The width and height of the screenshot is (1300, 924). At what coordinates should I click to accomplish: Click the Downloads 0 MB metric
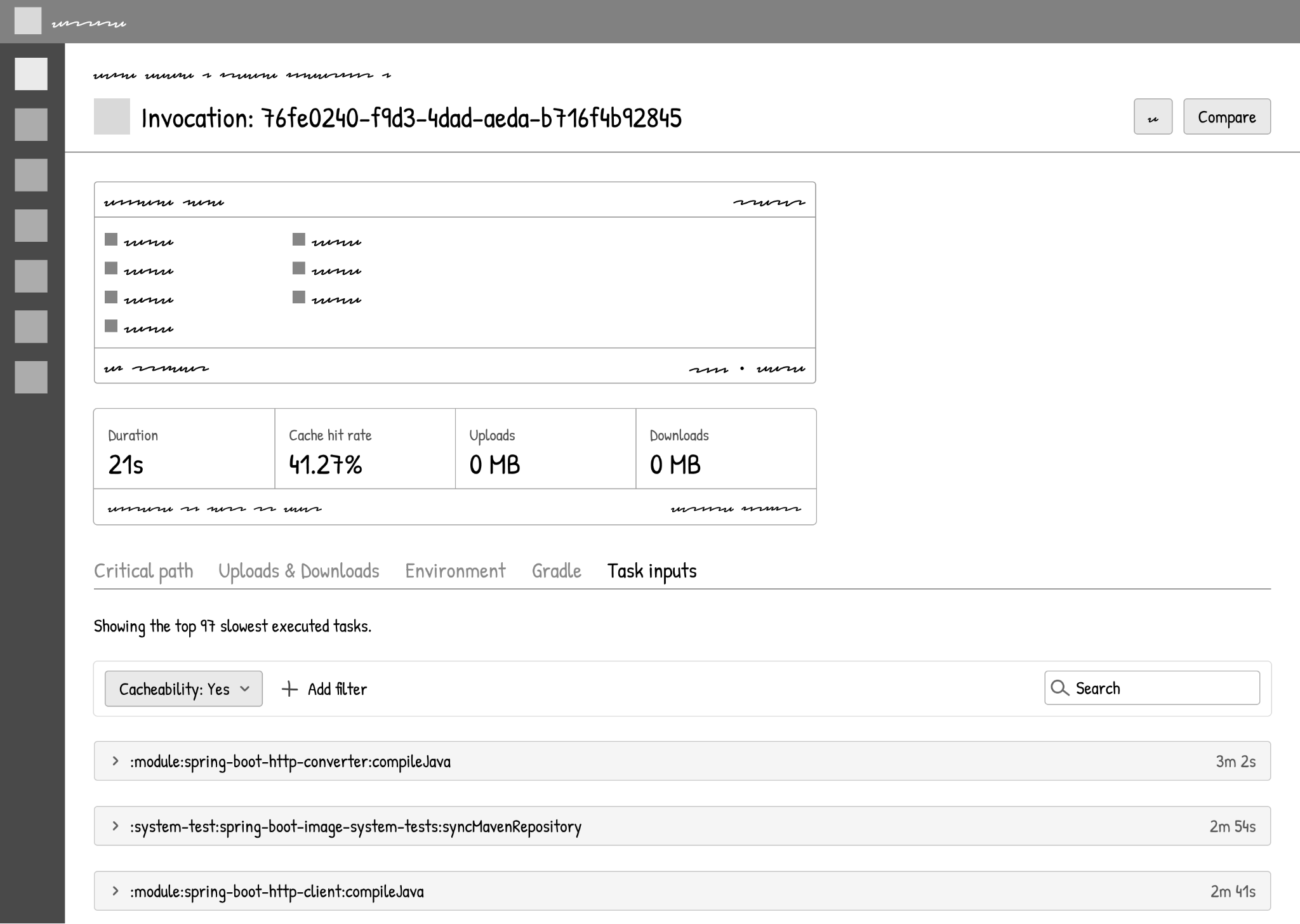726,449
